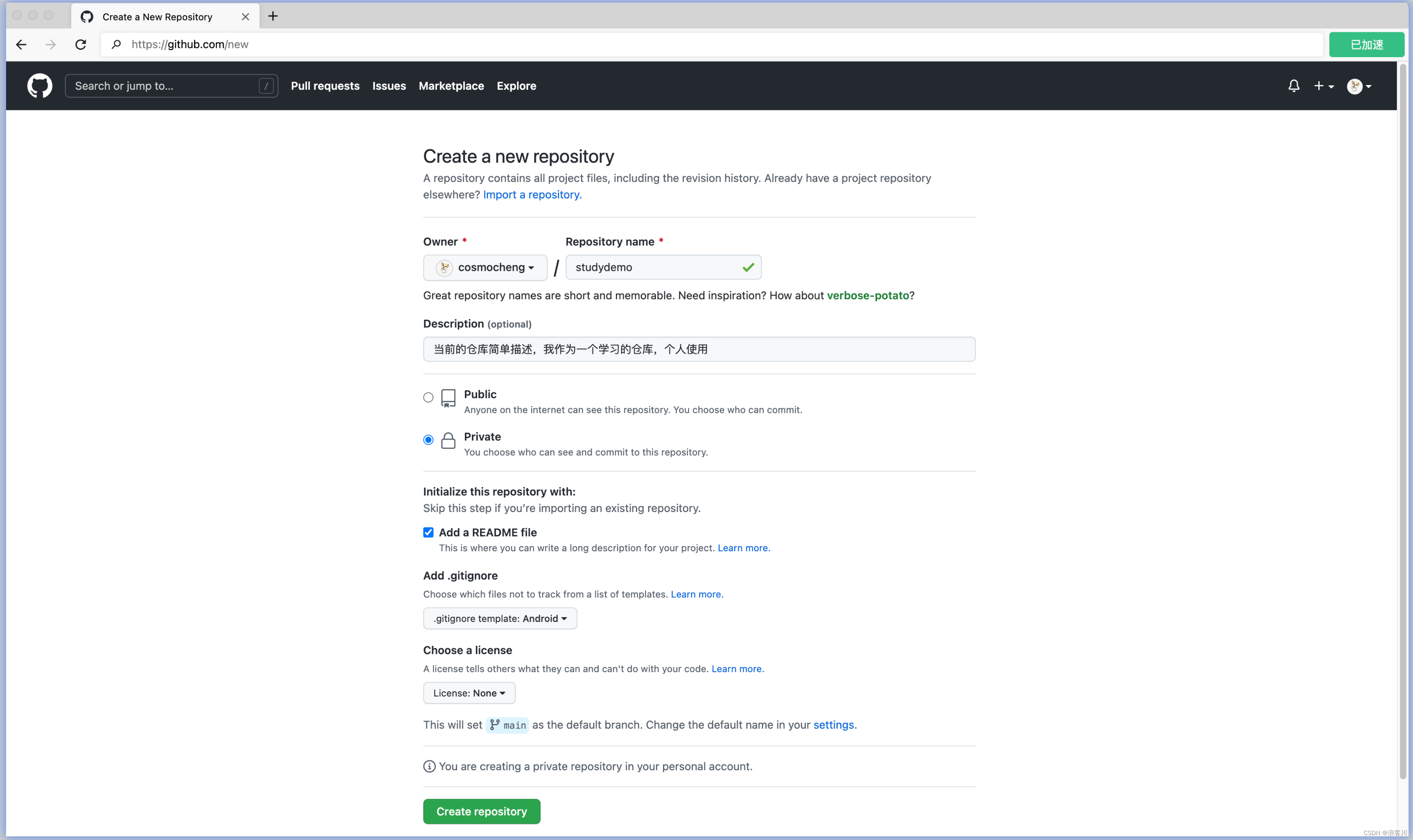Follow the Import a repository link

[x=531, y=194]
